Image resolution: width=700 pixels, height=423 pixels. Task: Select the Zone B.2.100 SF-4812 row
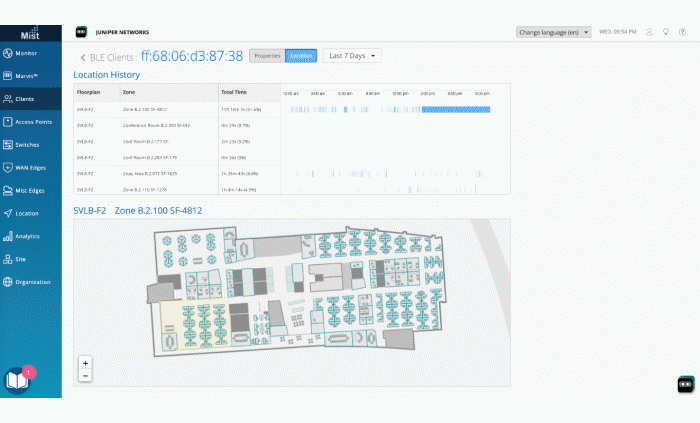[x=292, y=109]
